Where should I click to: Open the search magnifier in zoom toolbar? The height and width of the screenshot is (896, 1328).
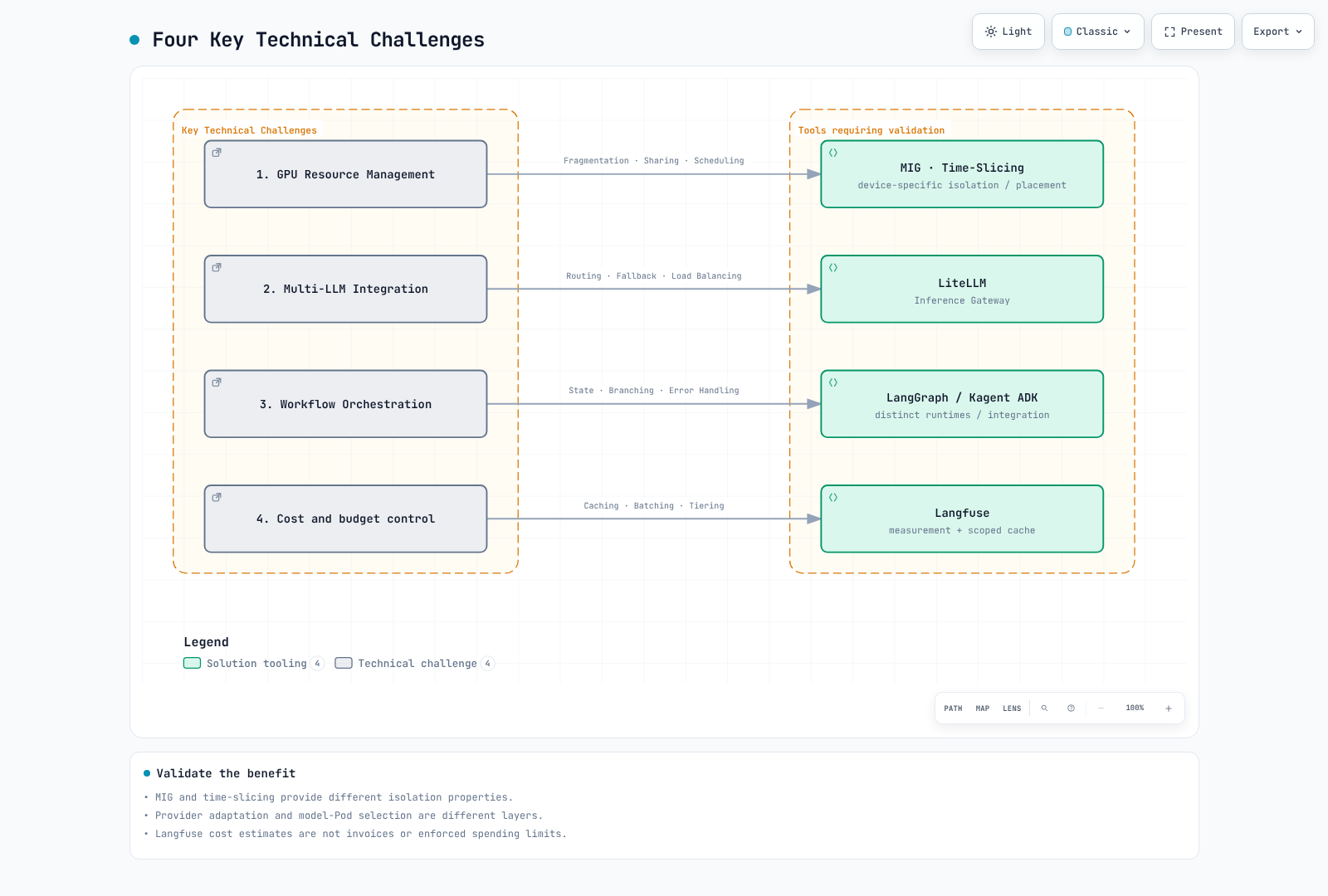(1044, 709)
